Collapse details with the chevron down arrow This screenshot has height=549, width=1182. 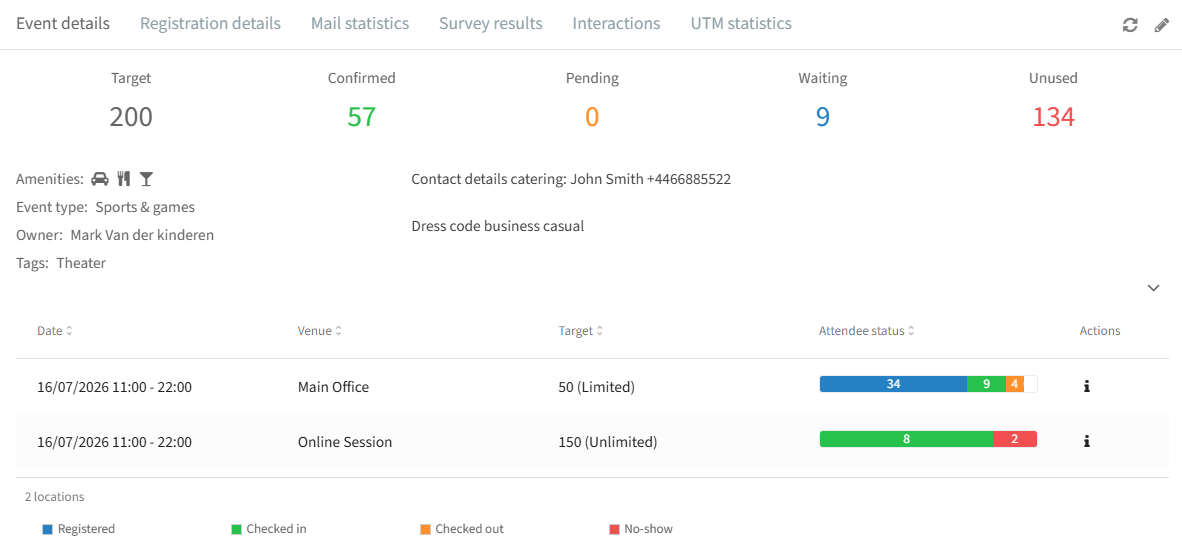pos(1153,287)
